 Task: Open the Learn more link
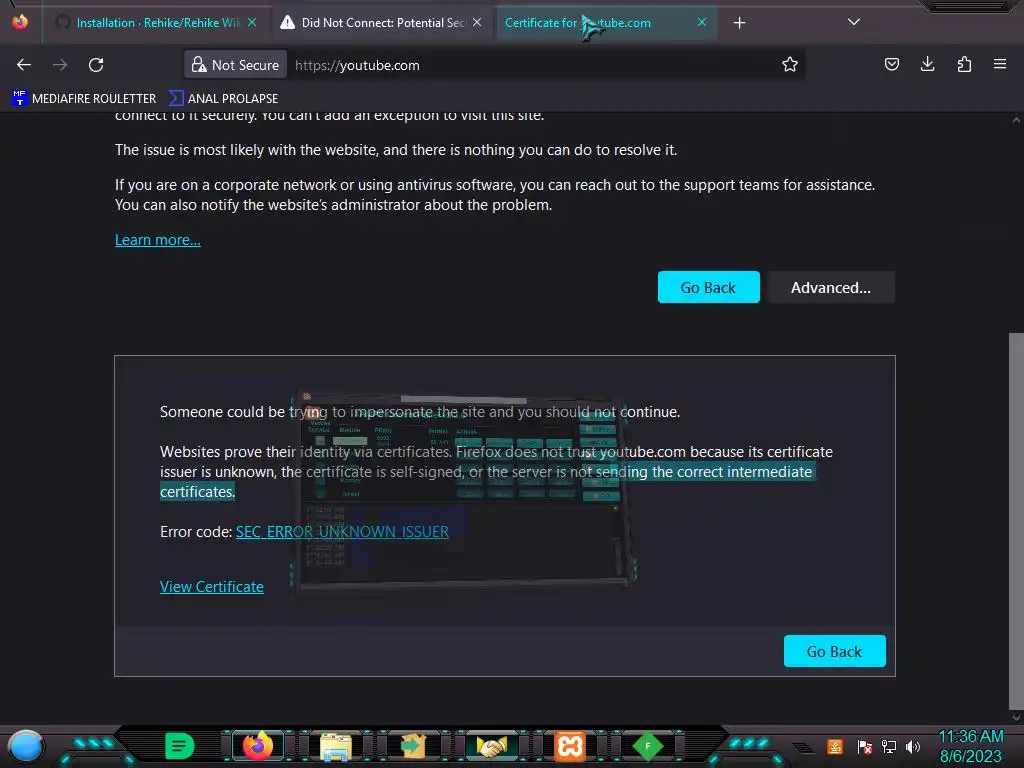157,240
